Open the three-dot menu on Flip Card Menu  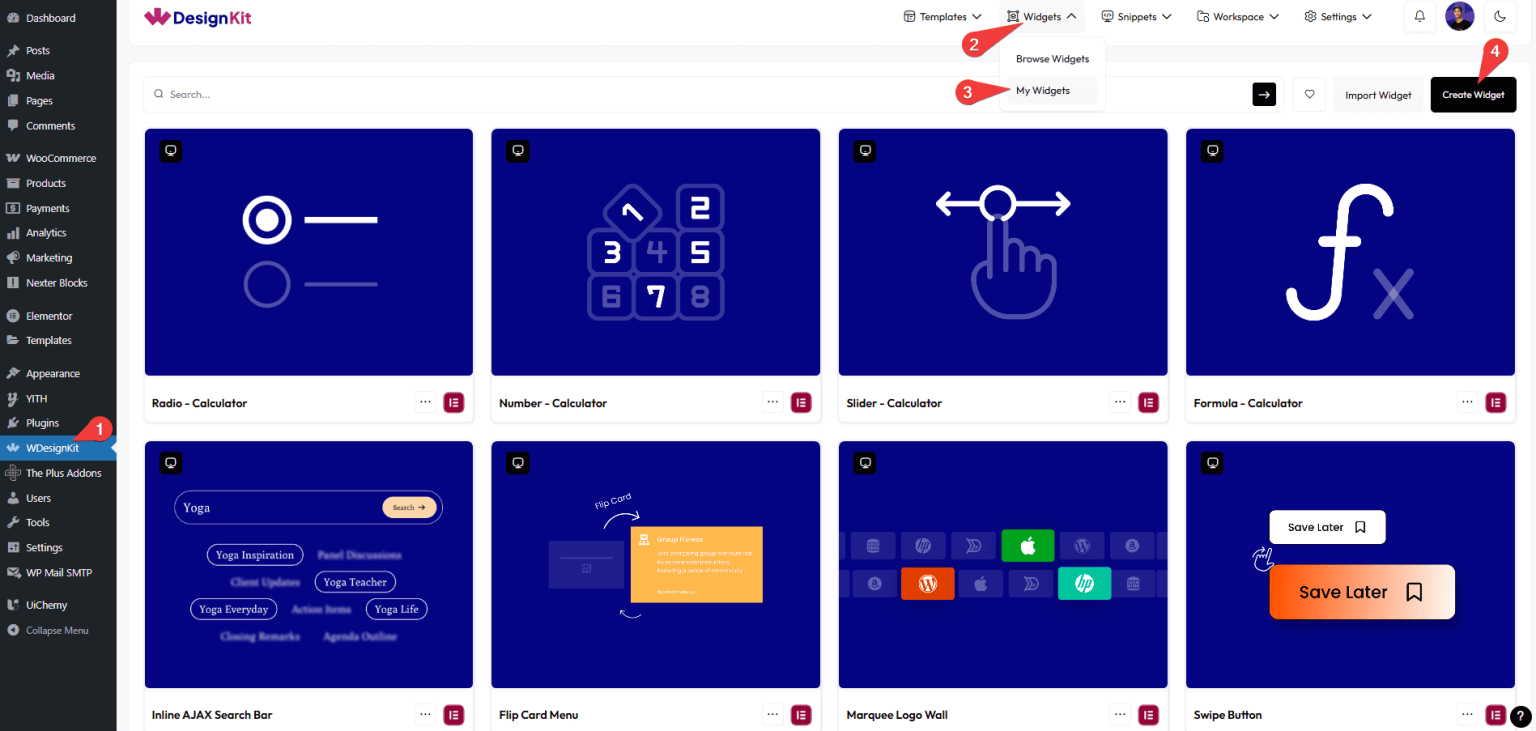(772, 715)
